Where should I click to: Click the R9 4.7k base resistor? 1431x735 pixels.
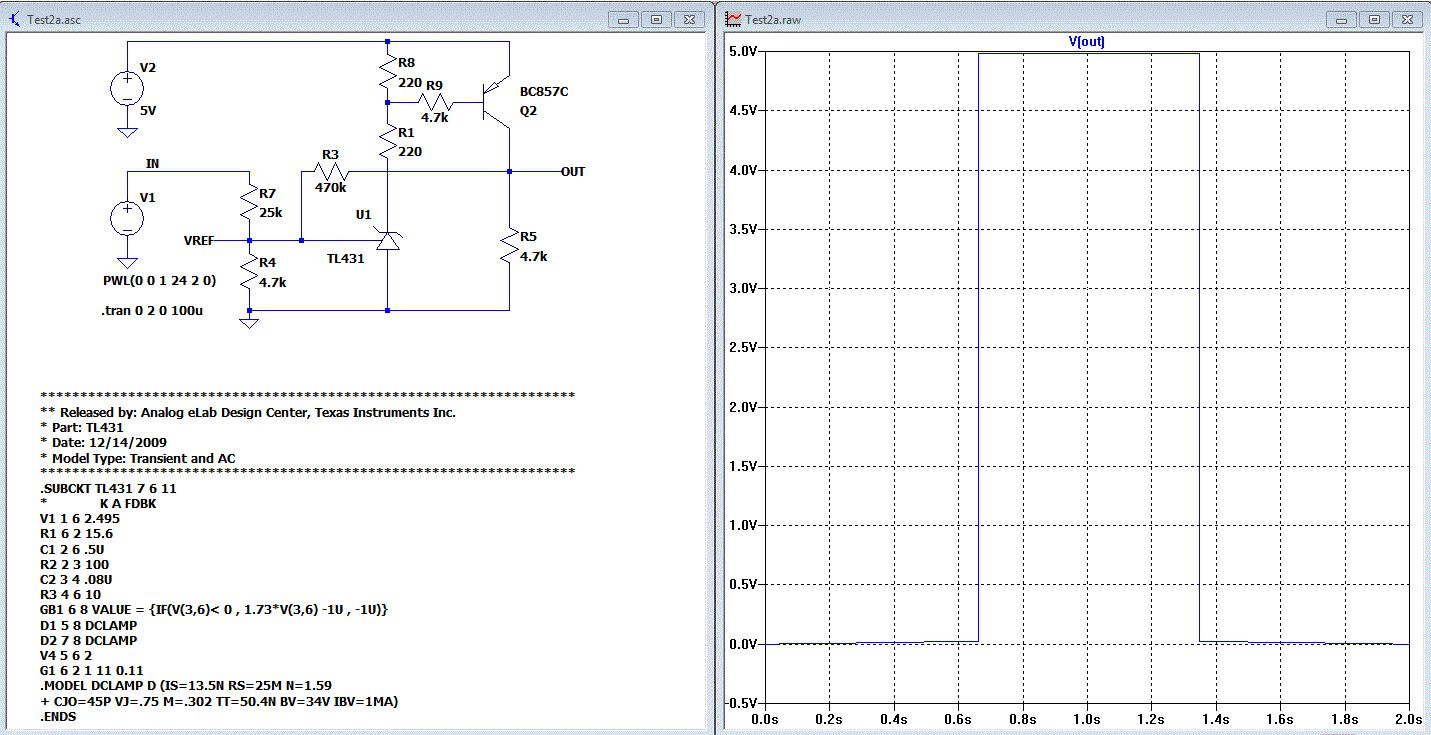point(437,102)
